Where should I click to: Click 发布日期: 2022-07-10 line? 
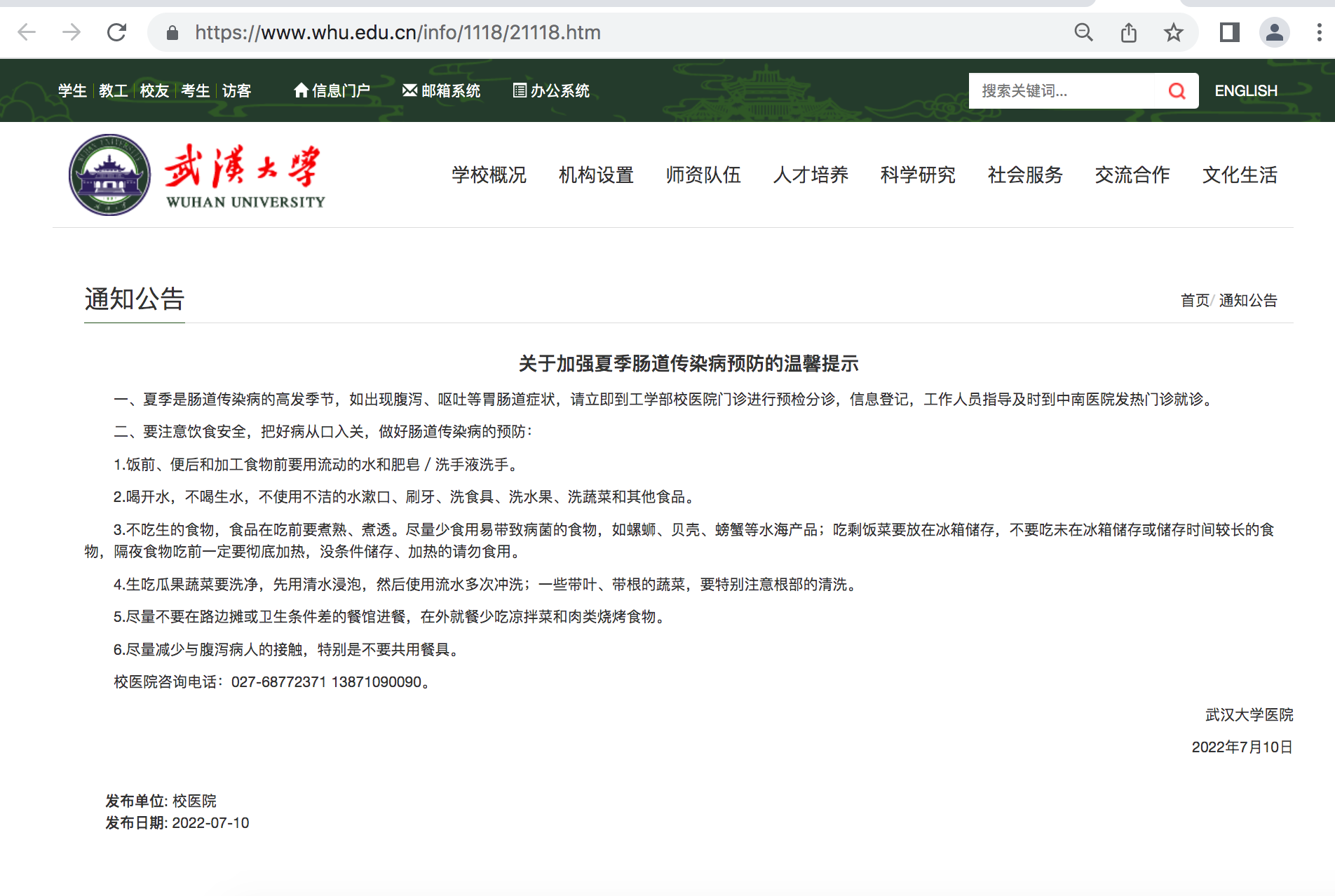177,822
